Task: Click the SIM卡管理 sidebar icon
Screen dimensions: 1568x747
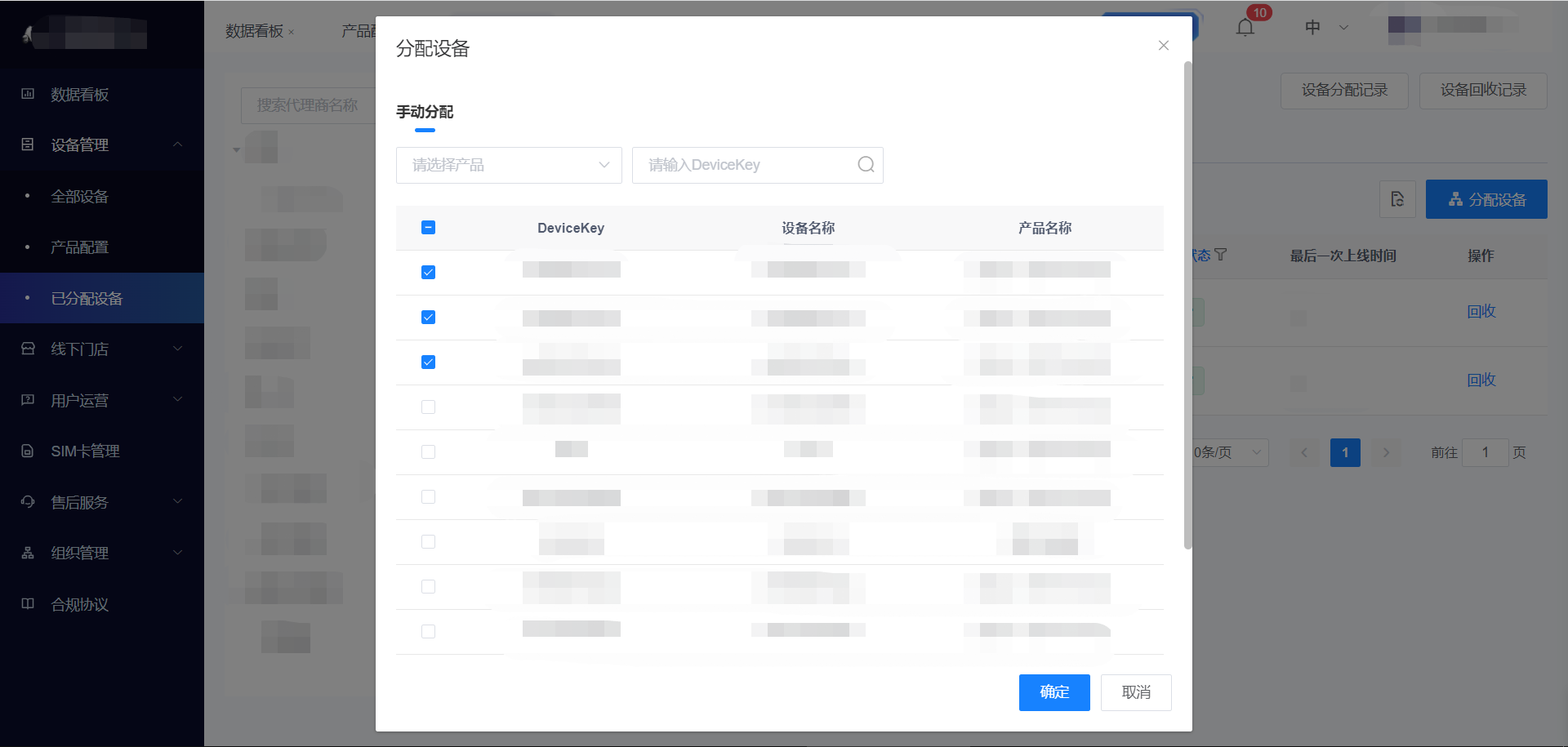Action: pyautogui.click(x=28, y=451)
